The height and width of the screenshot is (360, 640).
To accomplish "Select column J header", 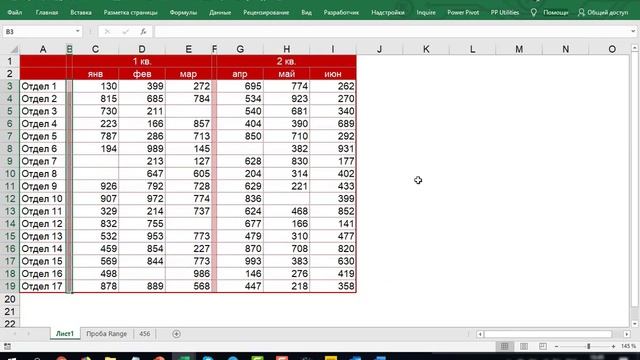I will 380,49.
